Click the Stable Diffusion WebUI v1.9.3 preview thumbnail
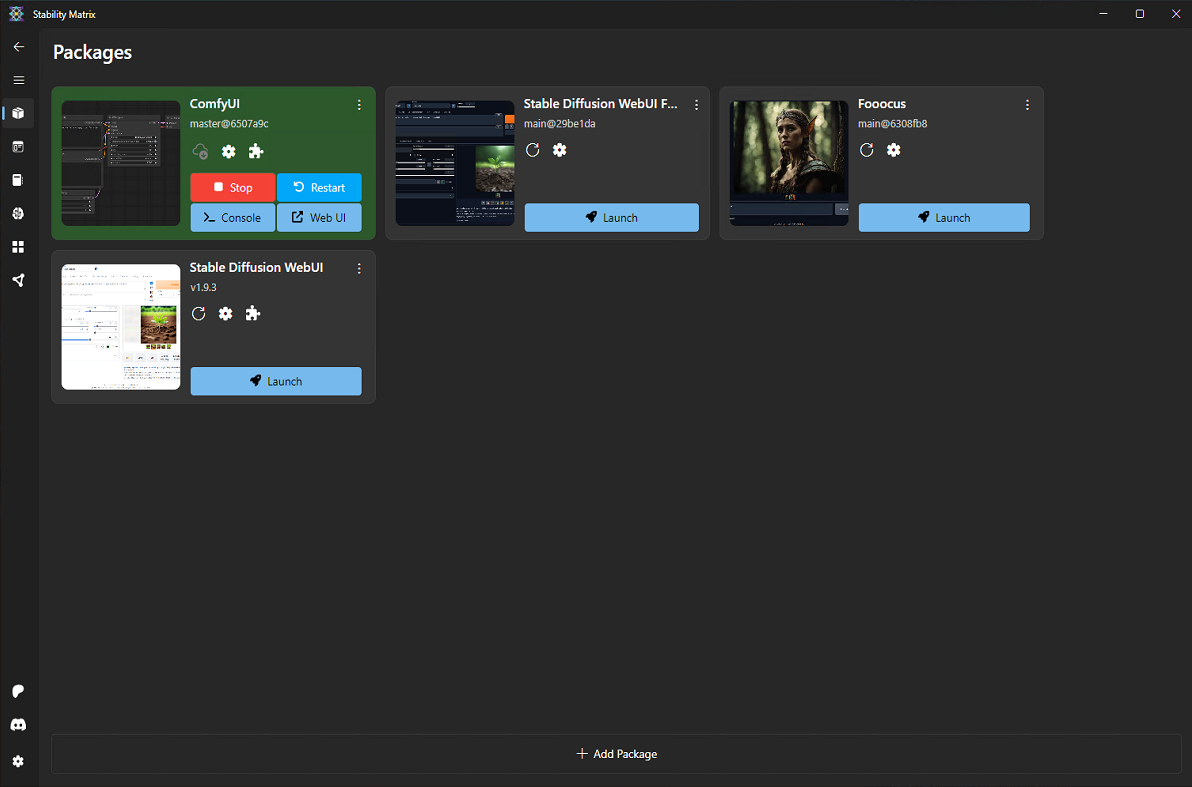The width and height of the screenshot is (1192, 787). 121,327
